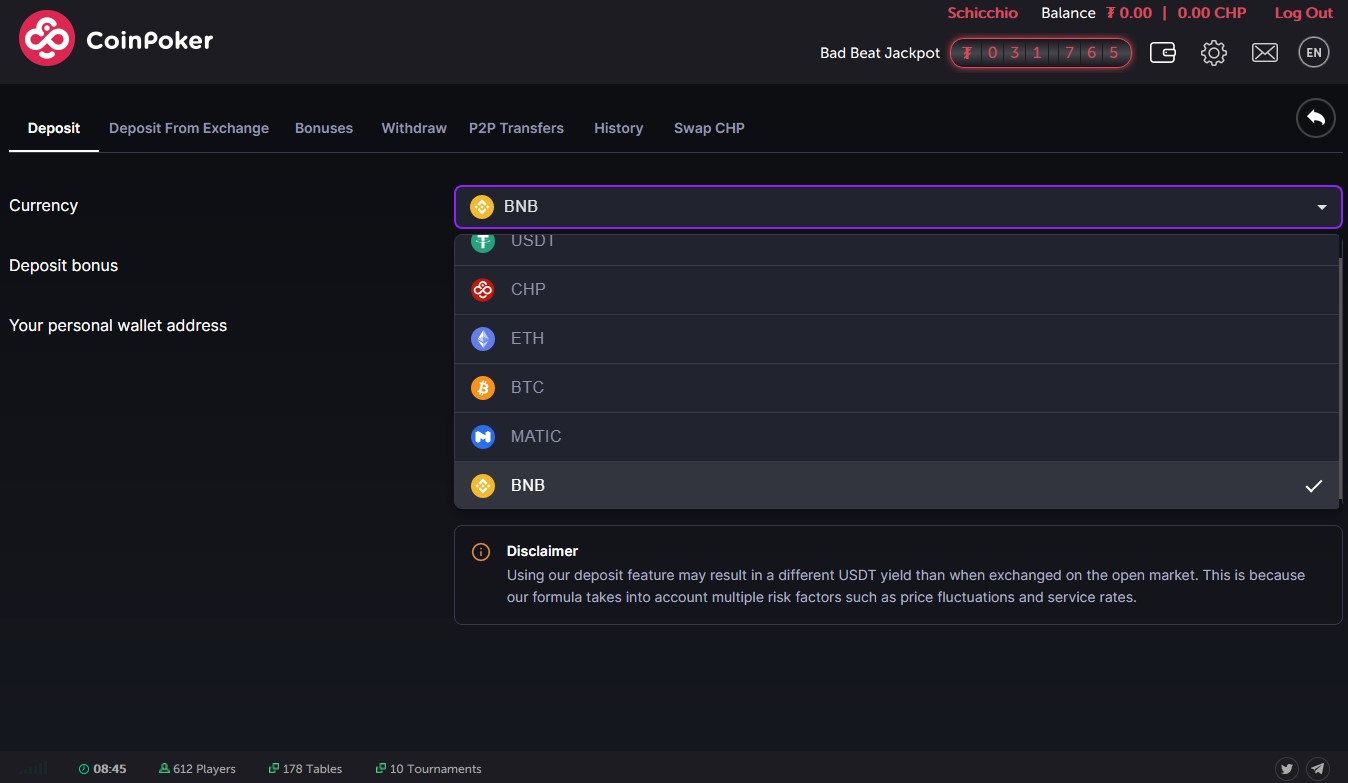The image size is (1348, 783).
Task: Click the clock icon beside 08:45
Action: pyautogui.click(x=84, y=769)
